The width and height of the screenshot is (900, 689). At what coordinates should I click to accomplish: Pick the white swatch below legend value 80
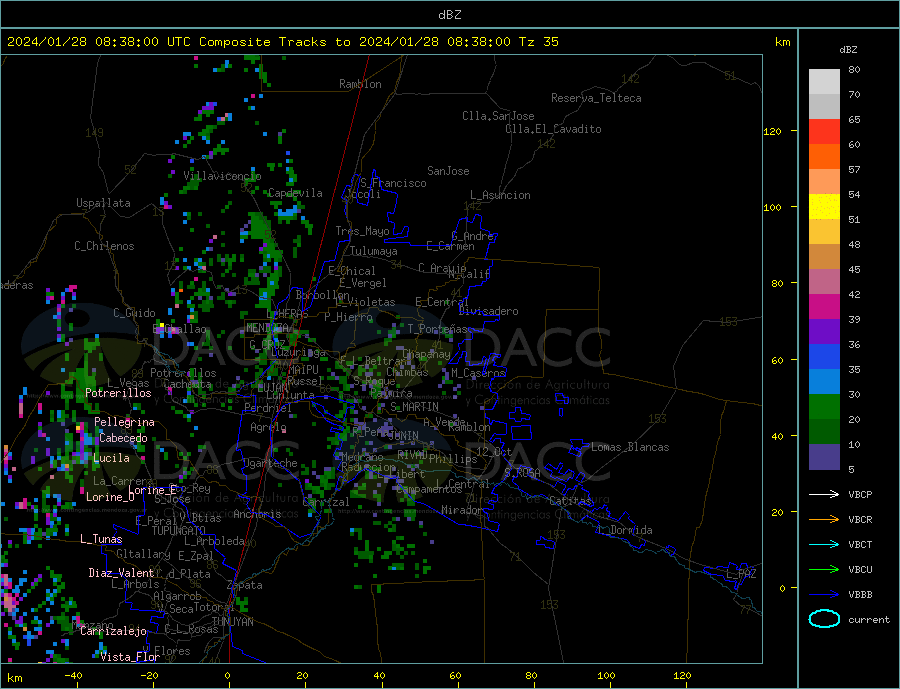824,82
